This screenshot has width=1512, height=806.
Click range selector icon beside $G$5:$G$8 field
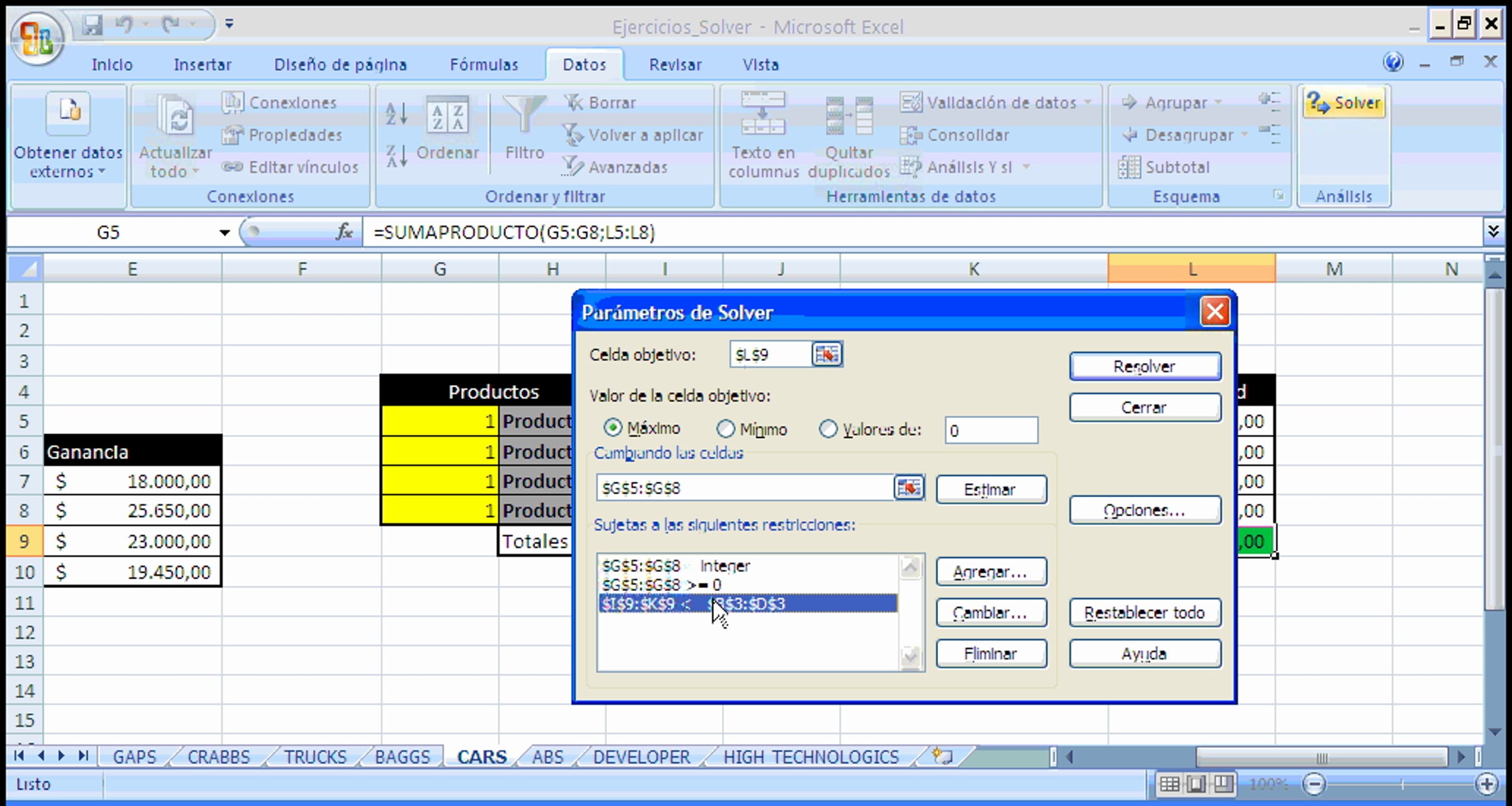pyautogui.click(x=908, y=488)
